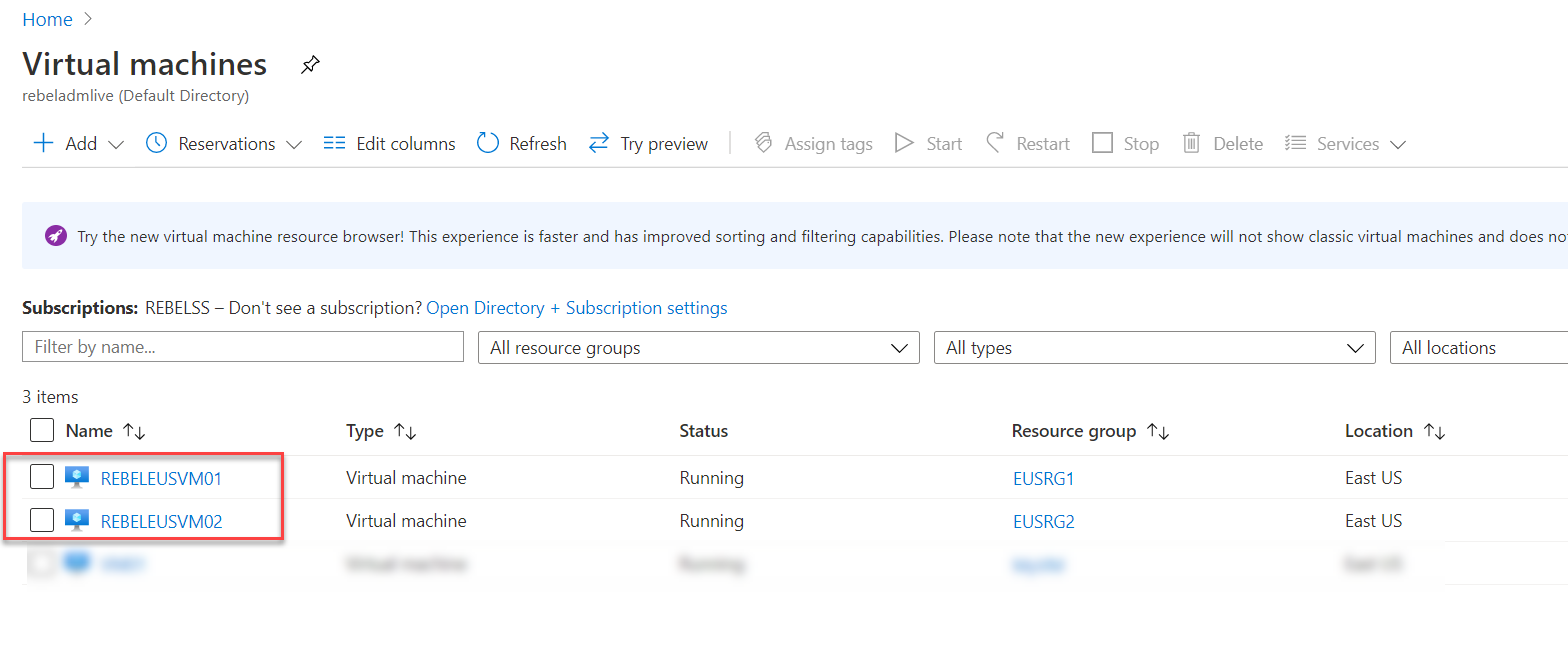Image resolution: width=1568 pixels, height=645 pixels.
Task: Click the Assign tags icon
Action: click(x=764, y=143)
